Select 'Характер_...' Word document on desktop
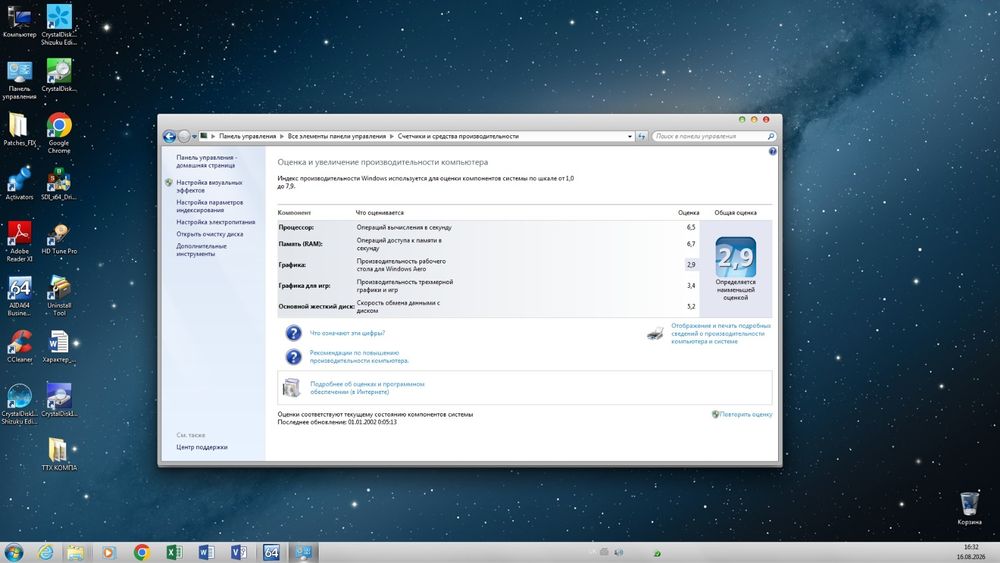Viewport: 1000px width, 563px height. [59, 346]
